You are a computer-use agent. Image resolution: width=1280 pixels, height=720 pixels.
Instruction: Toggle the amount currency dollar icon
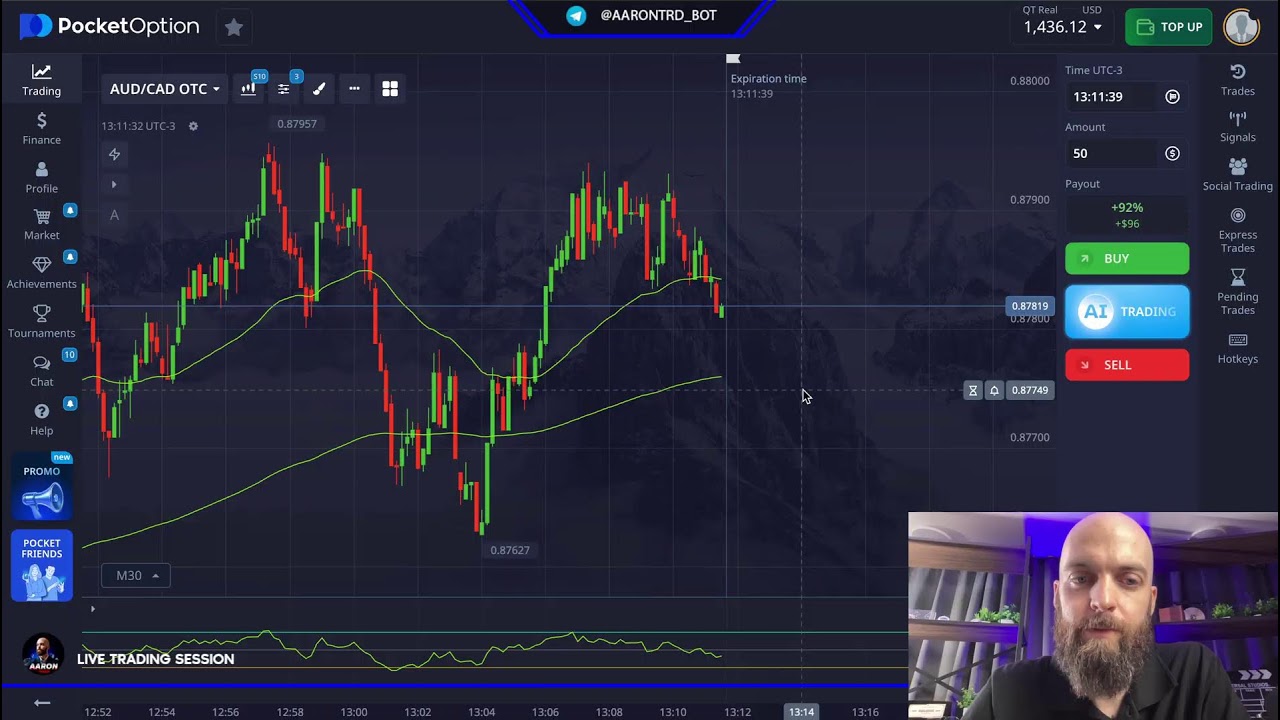(x=1172, y=153)
